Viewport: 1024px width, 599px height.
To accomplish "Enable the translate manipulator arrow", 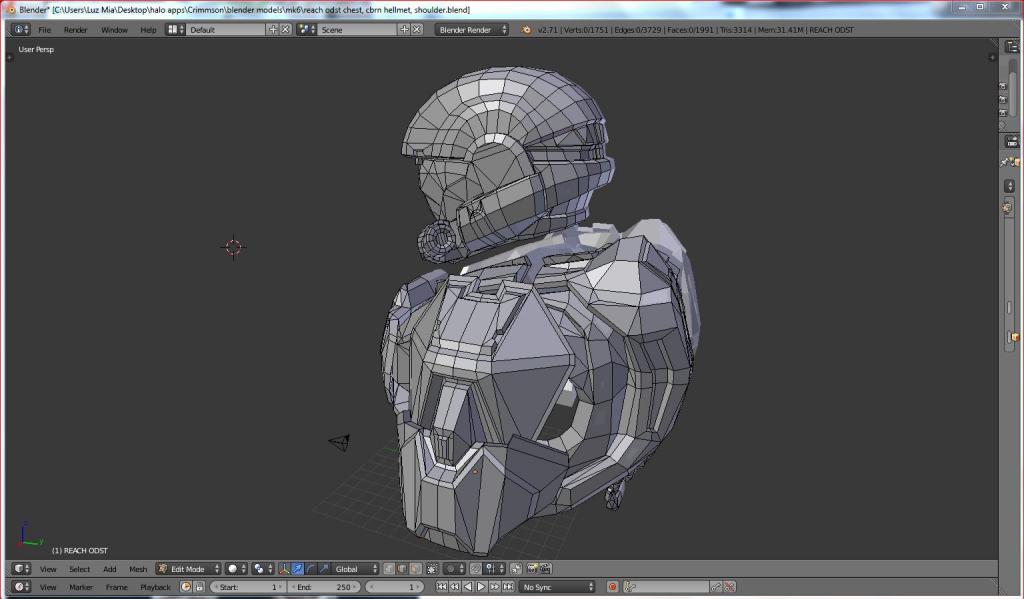I will click(297, 569).
